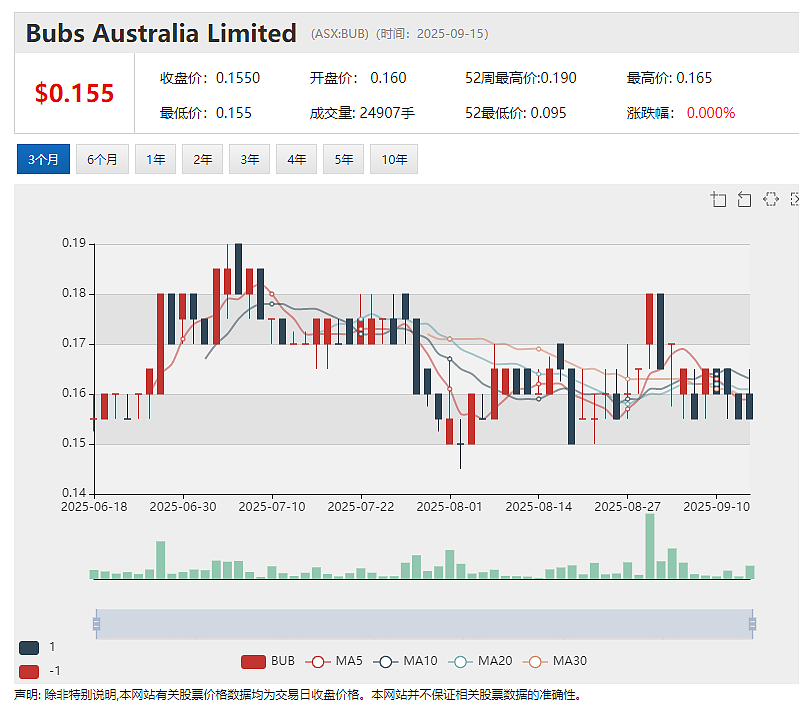Select the 3个月 time range tab

[43, 159]
